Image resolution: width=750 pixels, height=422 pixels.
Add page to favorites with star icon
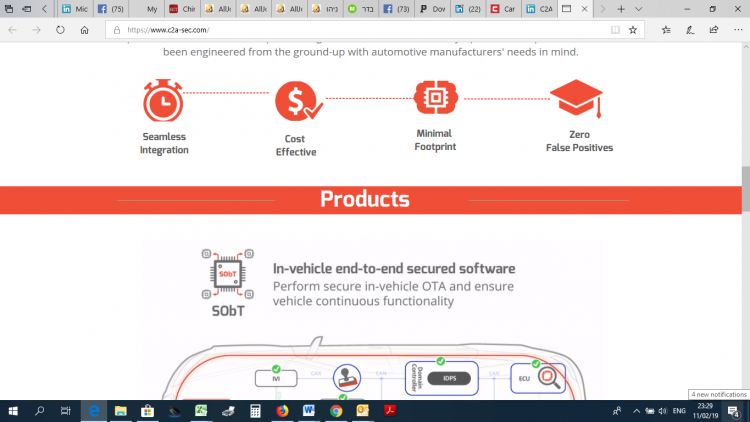click(633, 30)
